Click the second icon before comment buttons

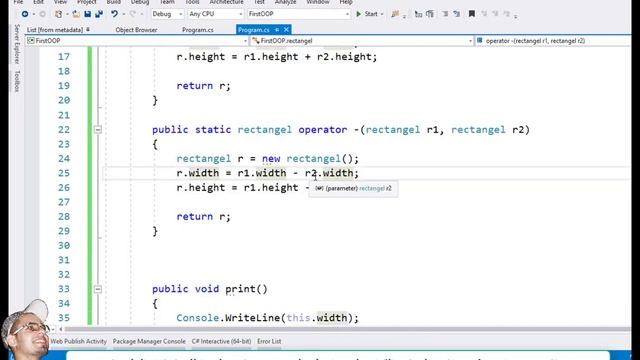click(430, 14)
